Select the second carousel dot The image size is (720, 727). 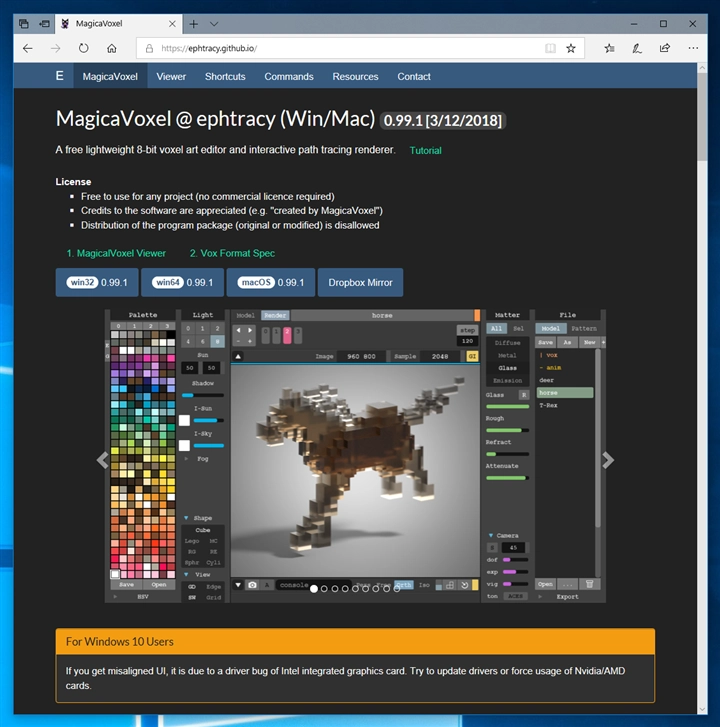pos(324,589)
